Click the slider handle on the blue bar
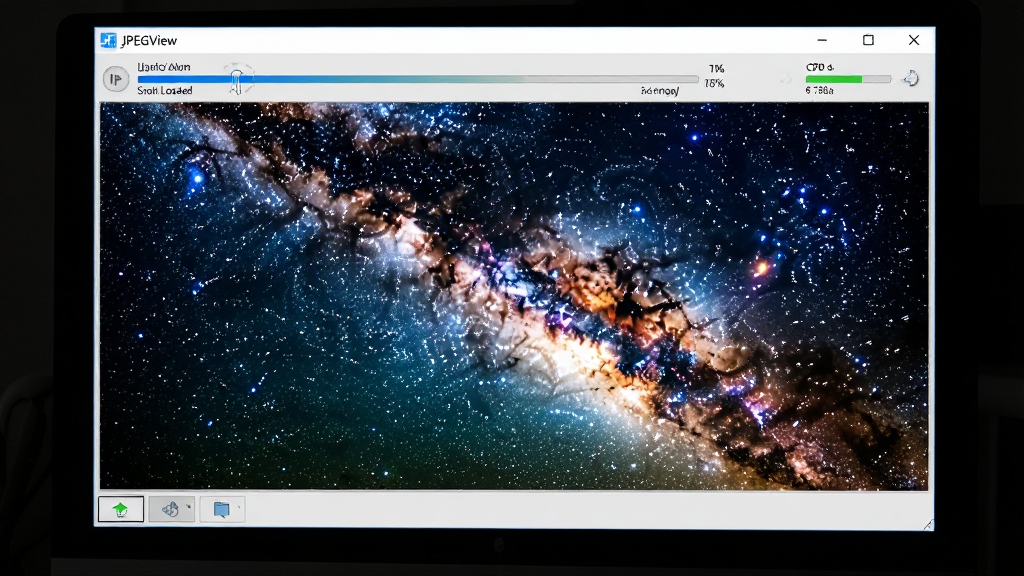The width and height of the screenshot is (1024, 576). pos(236,82)
